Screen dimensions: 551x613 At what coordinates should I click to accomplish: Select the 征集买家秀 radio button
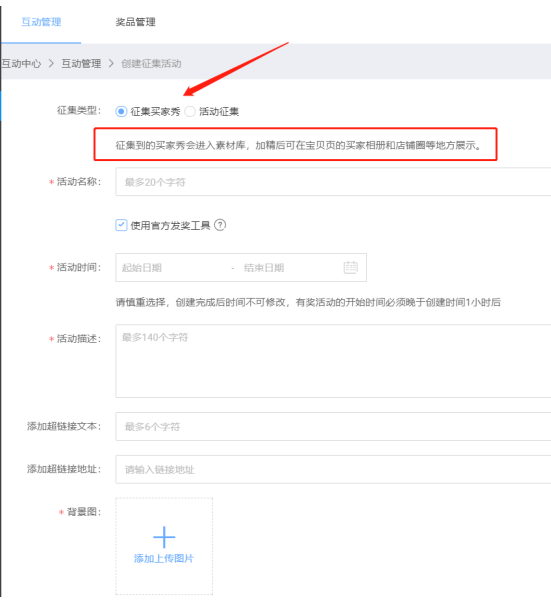point(121,111)
